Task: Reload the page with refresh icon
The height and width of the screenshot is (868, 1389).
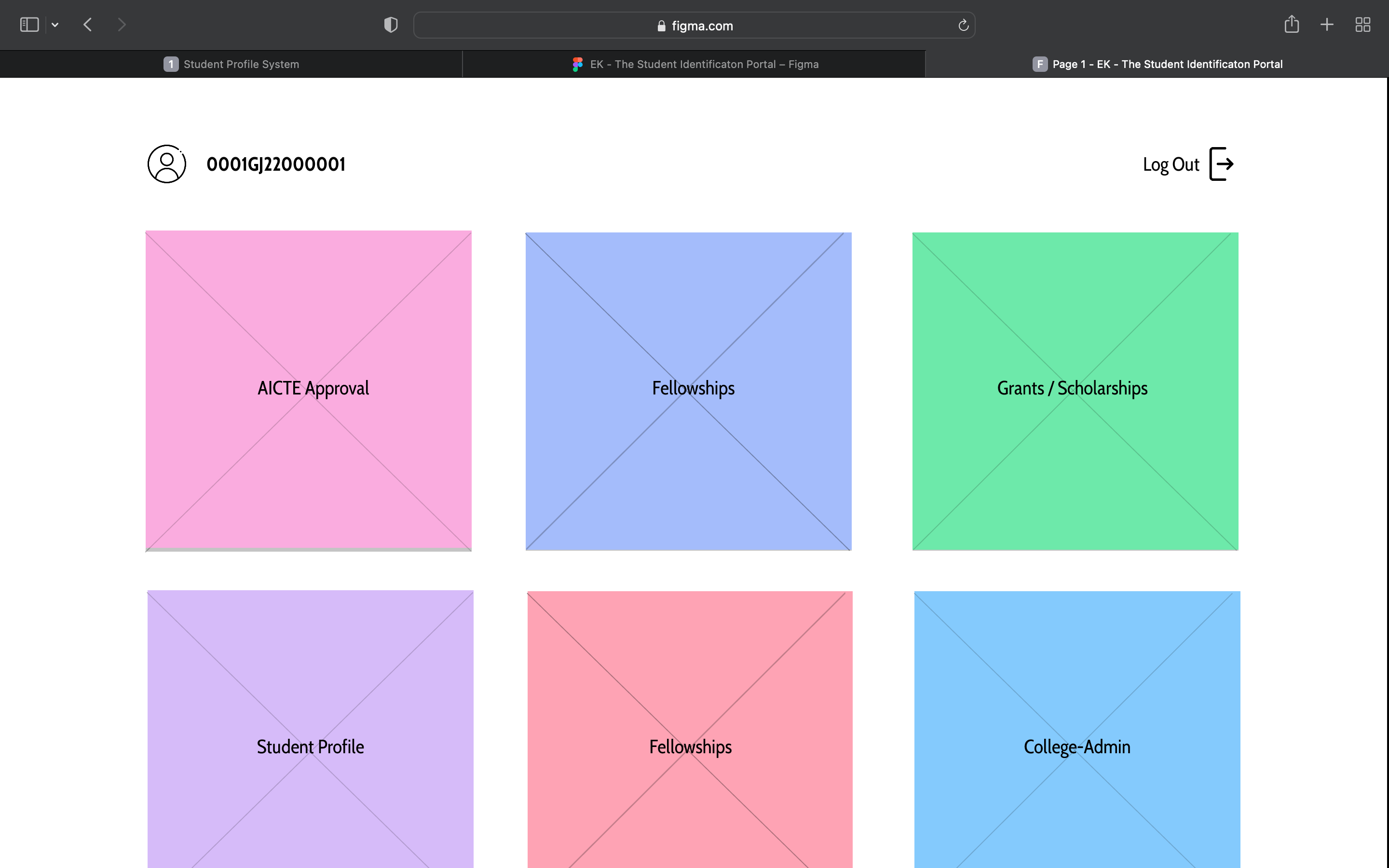Action: pos(963,25)
